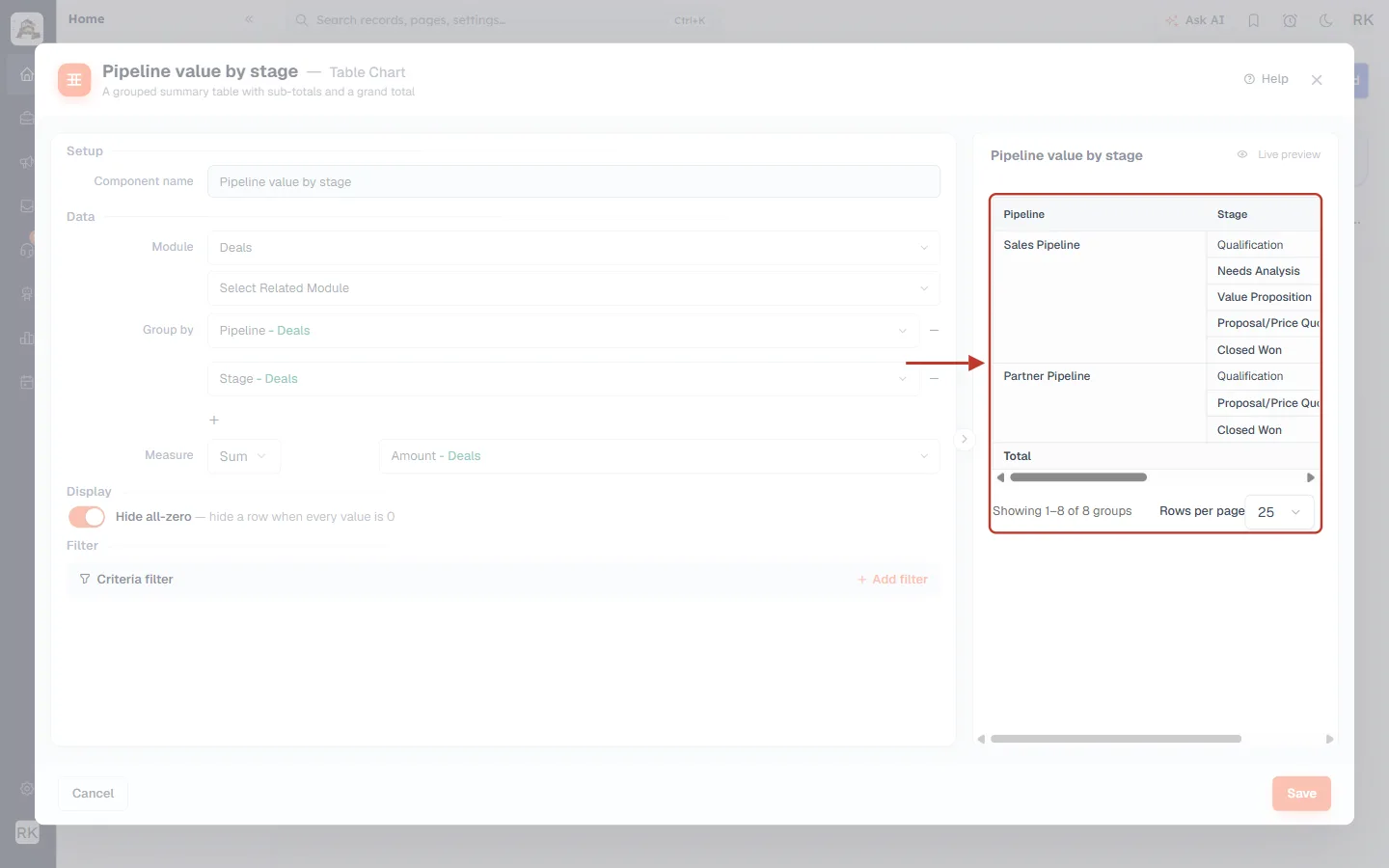Viewport: 1389px width, 868px height.
Task: Click the preview table horizontal scrollbar thumb
Action: click(x=1078, y=477)
